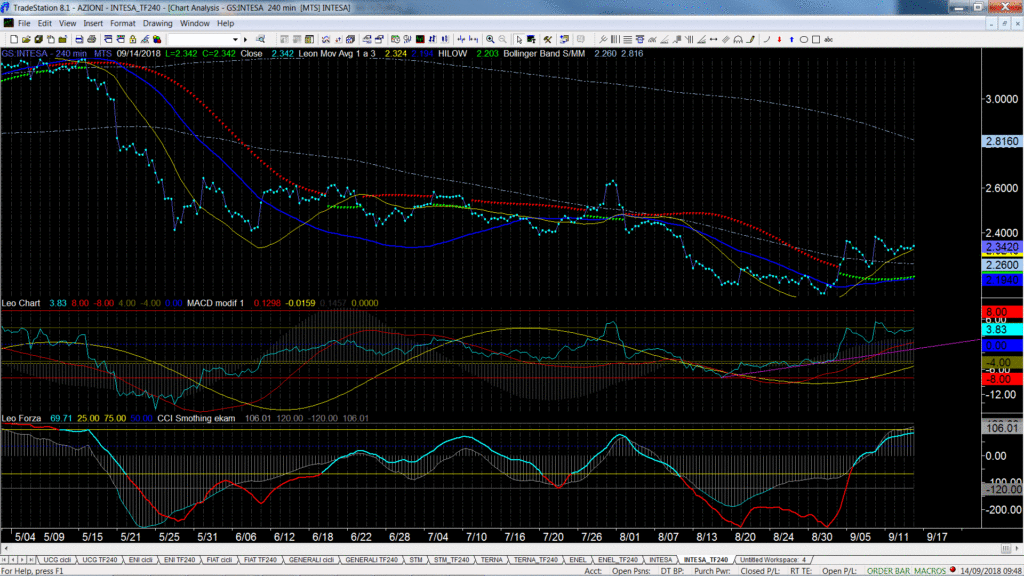Click the HILOW indicator label

click(x=453, y=54)
